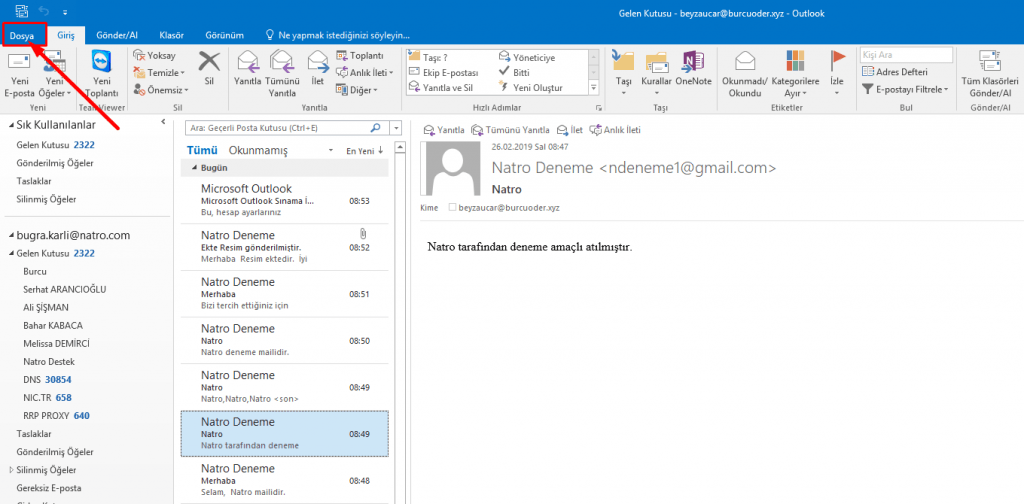Open the Kurallar menu
Image resolution: width=1024 pixels, height=504 pixels.
[x=656, y=74]
